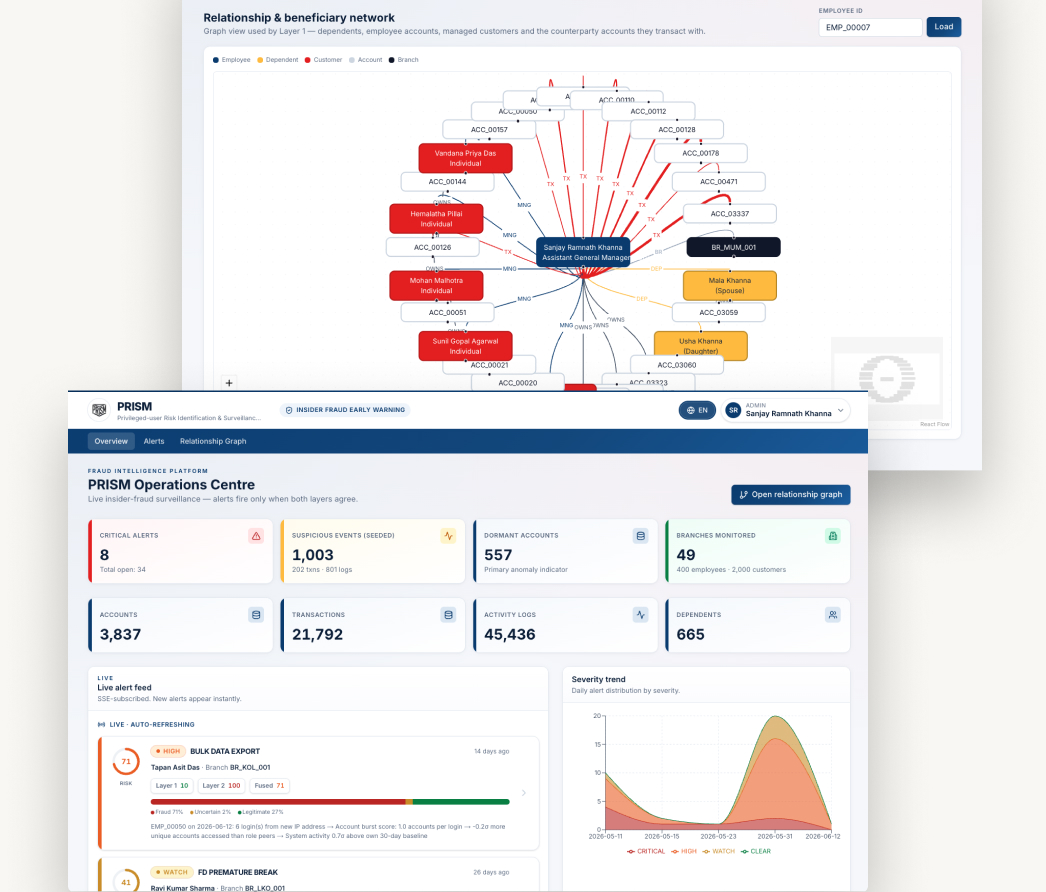Click the Employee legend color dot
The height and width of the screenshot is (892, 1046).
pos(215,60)
